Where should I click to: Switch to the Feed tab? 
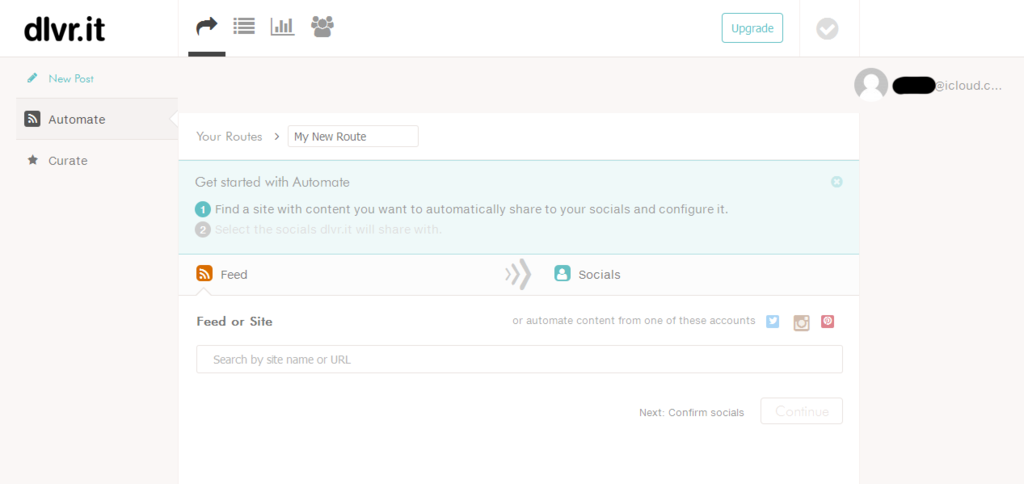click(223, 274)
